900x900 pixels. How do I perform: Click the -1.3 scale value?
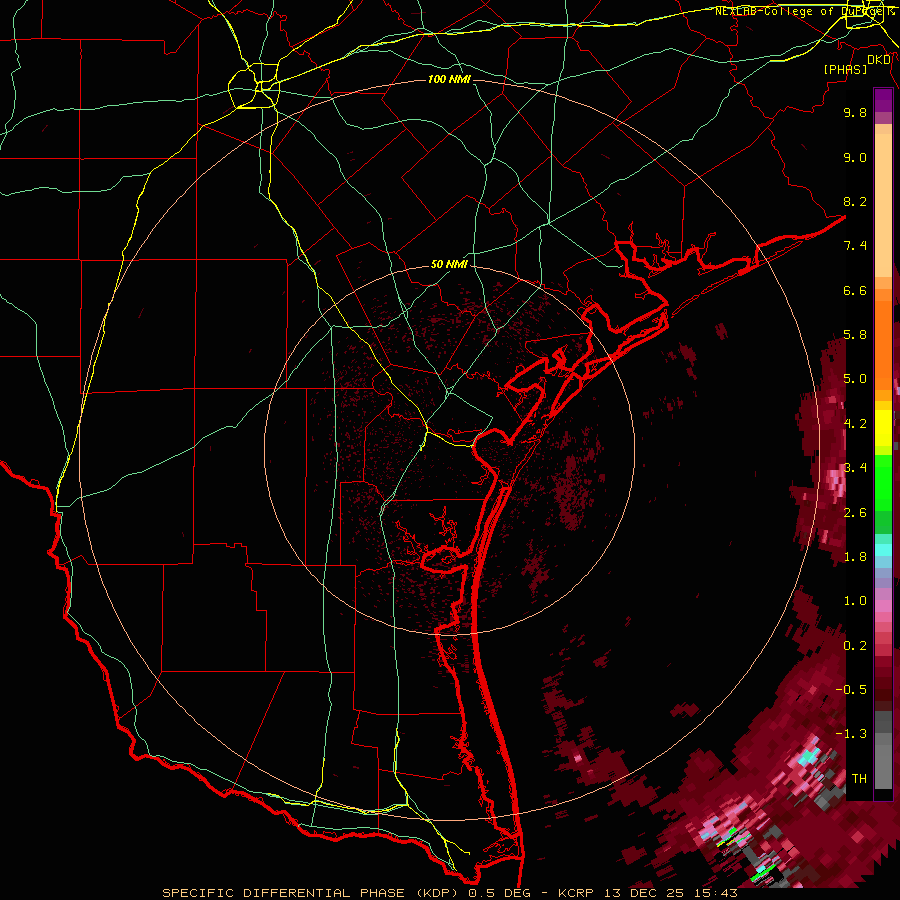(852, 734)
